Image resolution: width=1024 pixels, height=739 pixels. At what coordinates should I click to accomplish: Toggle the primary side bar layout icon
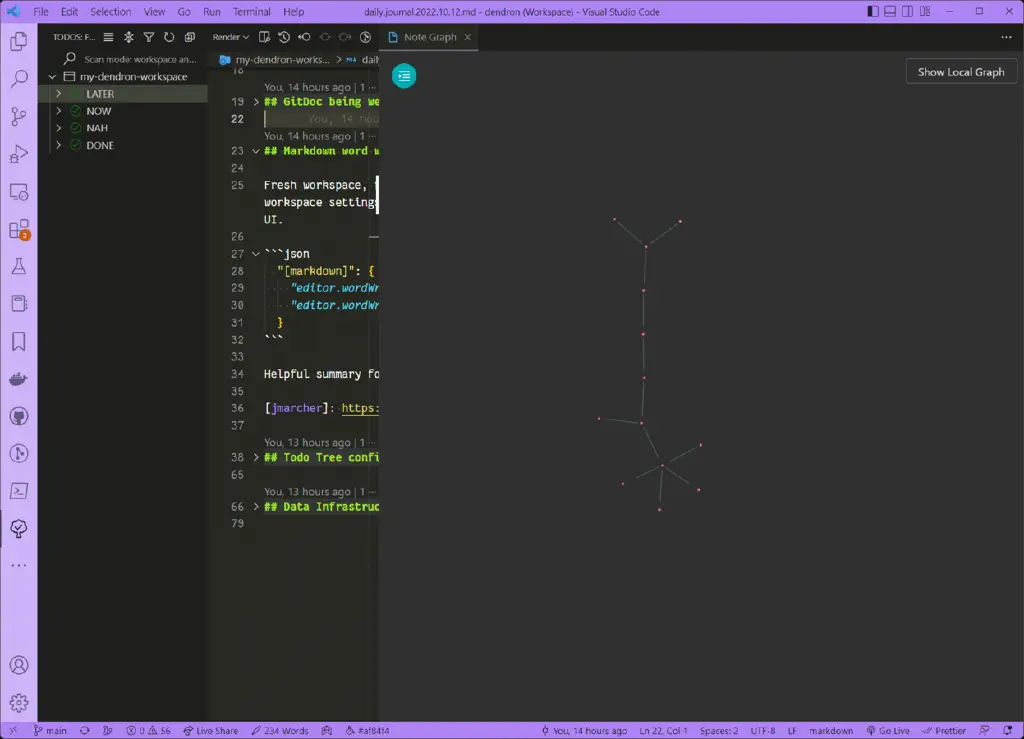point(872,12)
